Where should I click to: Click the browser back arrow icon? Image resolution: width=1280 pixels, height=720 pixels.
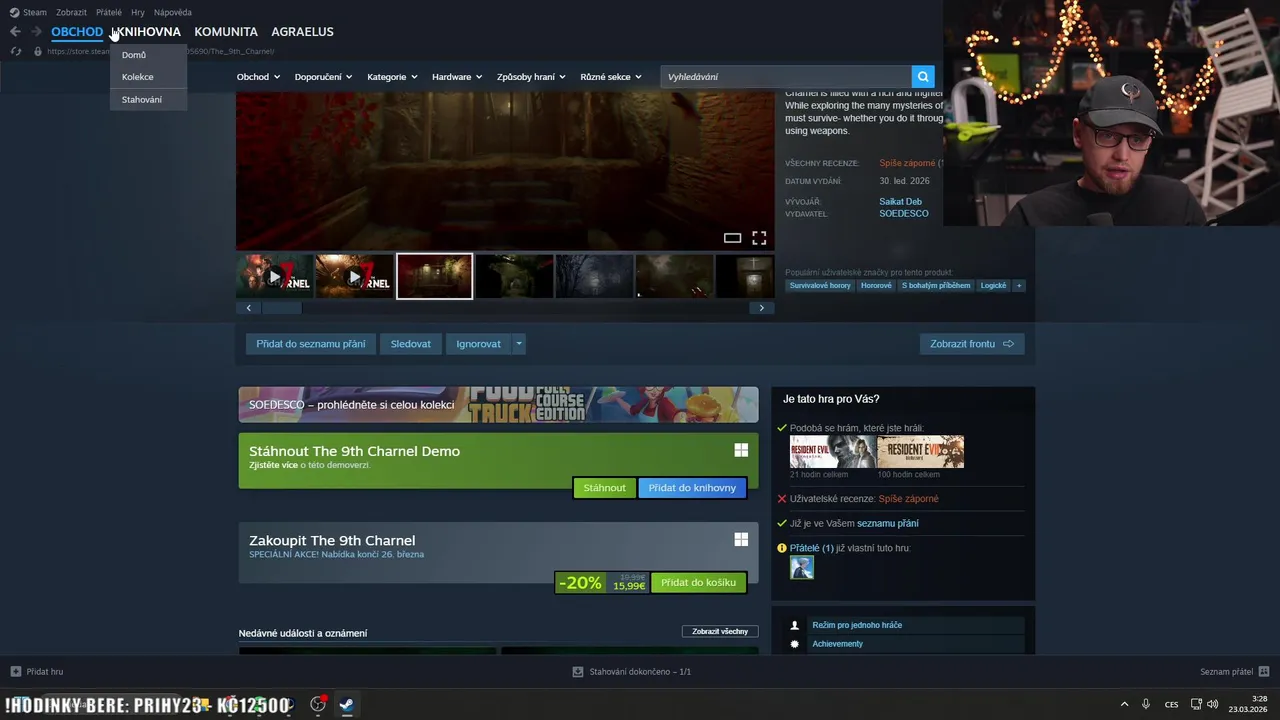point(15,32)
